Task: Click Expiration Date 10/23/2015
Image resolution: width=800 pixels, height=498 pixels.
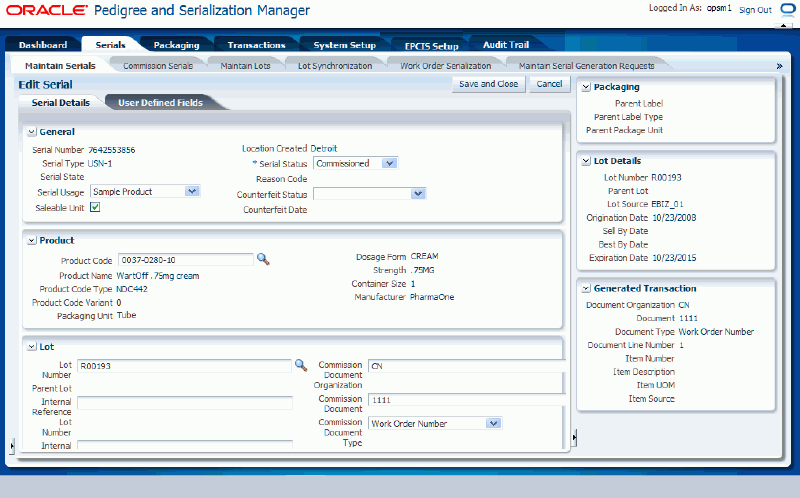Action: pyautogui.click(x=674, y=258)
